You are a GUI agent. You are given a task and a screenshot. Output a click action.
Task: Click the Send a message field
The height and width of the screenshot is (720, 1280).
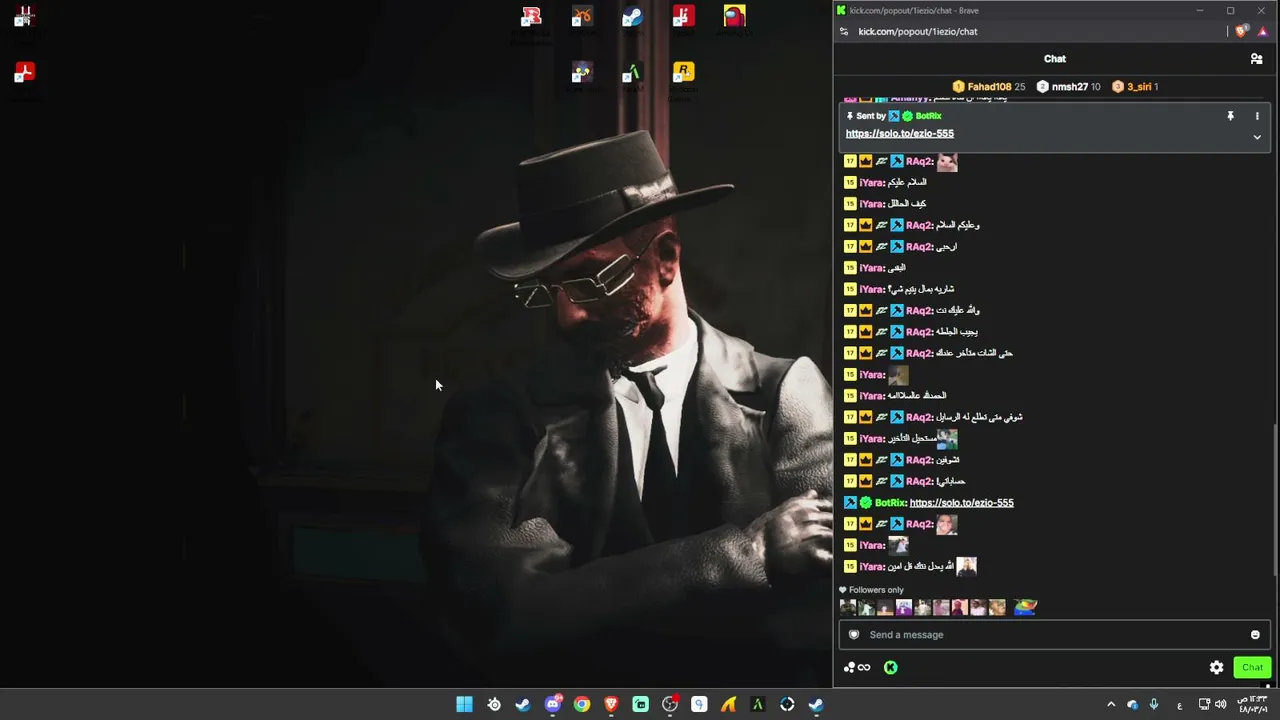pyautogui.click(x=1054, y=635)
